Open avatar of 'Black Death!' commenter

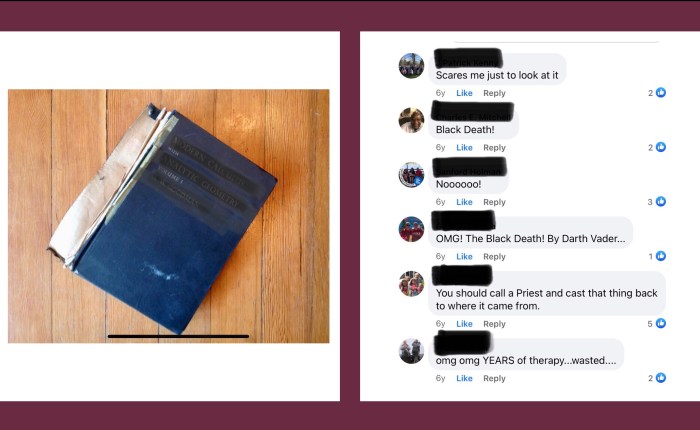click(x=411, y=120)
